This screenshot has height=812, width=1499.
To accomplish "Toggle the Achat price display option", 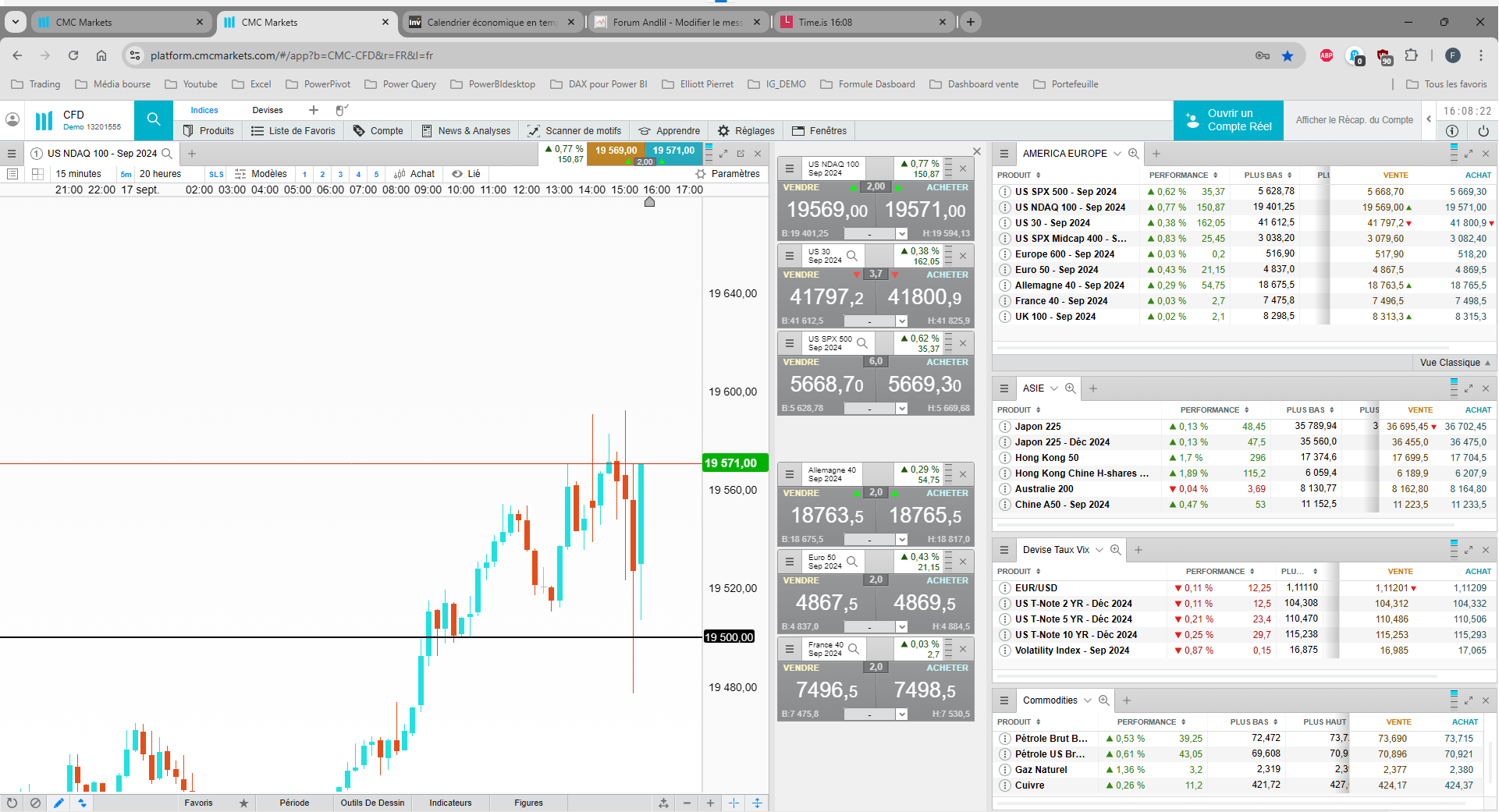I will point(414,174).
